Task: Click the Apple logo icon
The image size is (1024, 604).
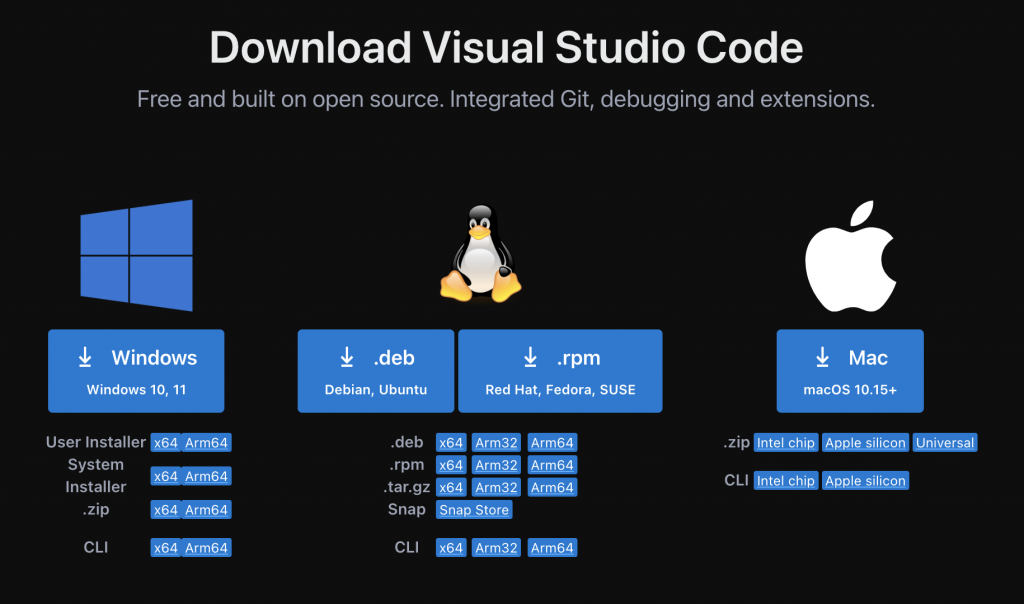Action: (850, 256)
